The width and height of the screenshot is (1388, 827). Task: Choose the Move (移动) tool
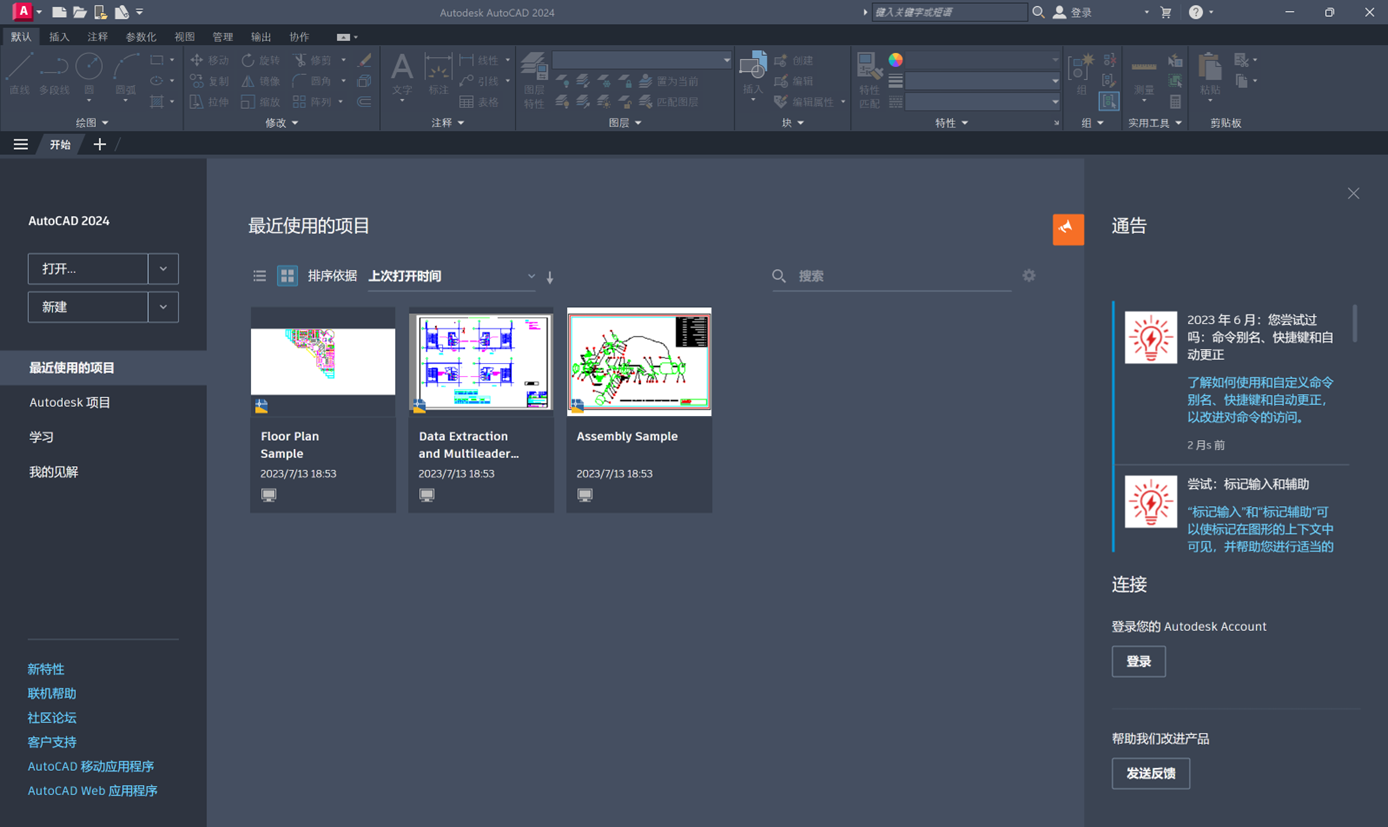(x=210, y=60)
